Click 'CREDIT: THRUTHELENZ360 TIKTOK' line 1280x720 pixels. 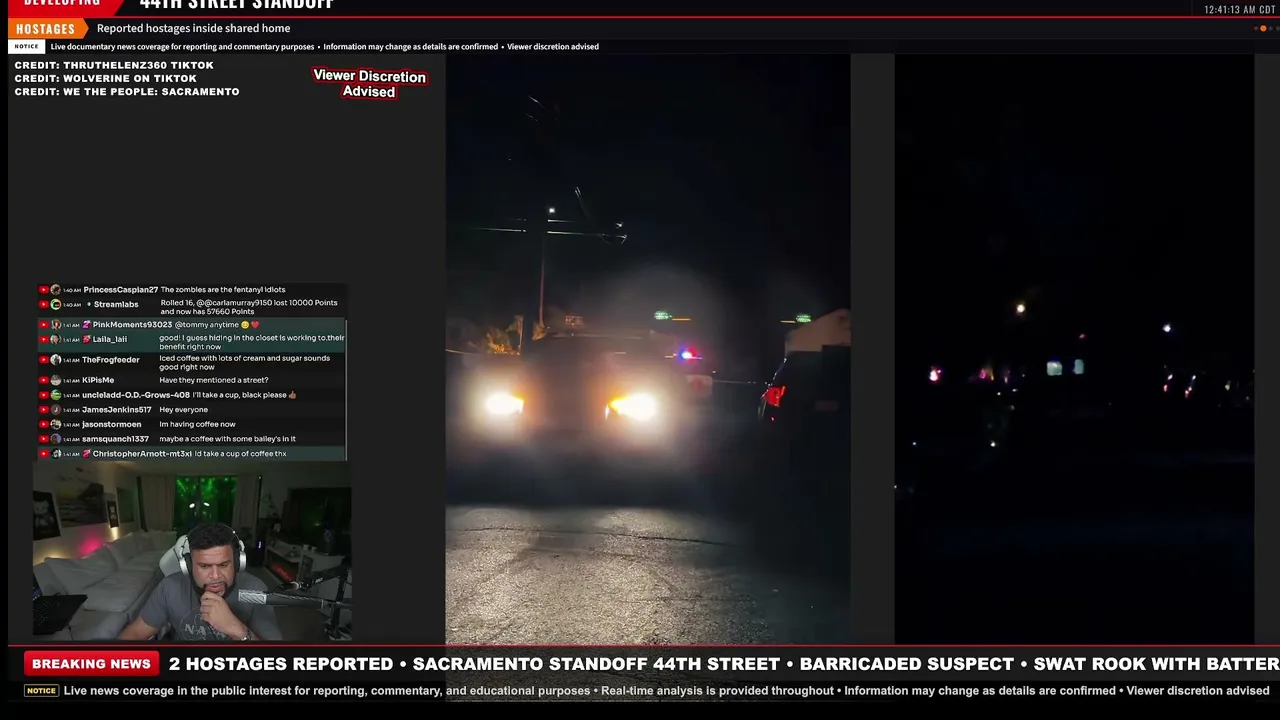tap(114, 65)
